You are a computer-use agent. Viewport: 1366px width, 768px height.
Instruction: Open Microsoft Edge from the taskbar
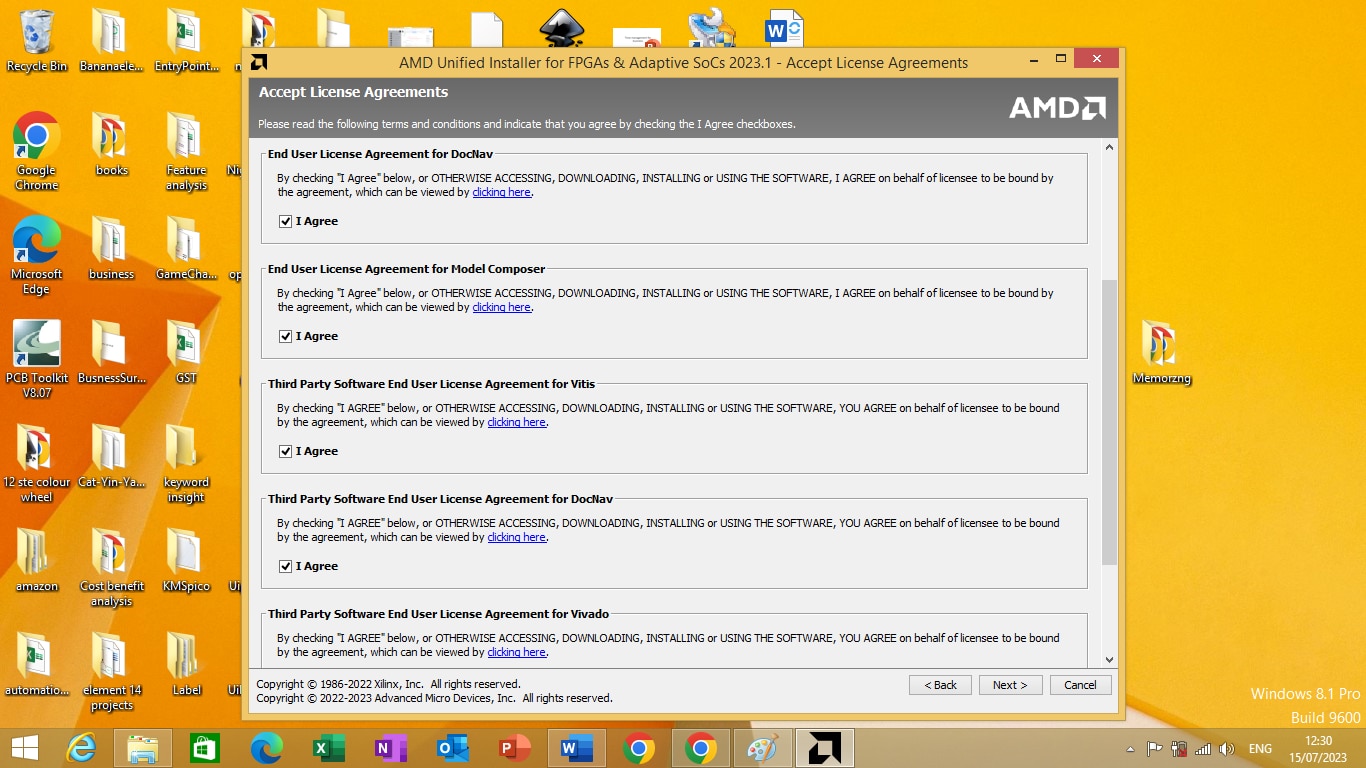[x=267, y=748]
